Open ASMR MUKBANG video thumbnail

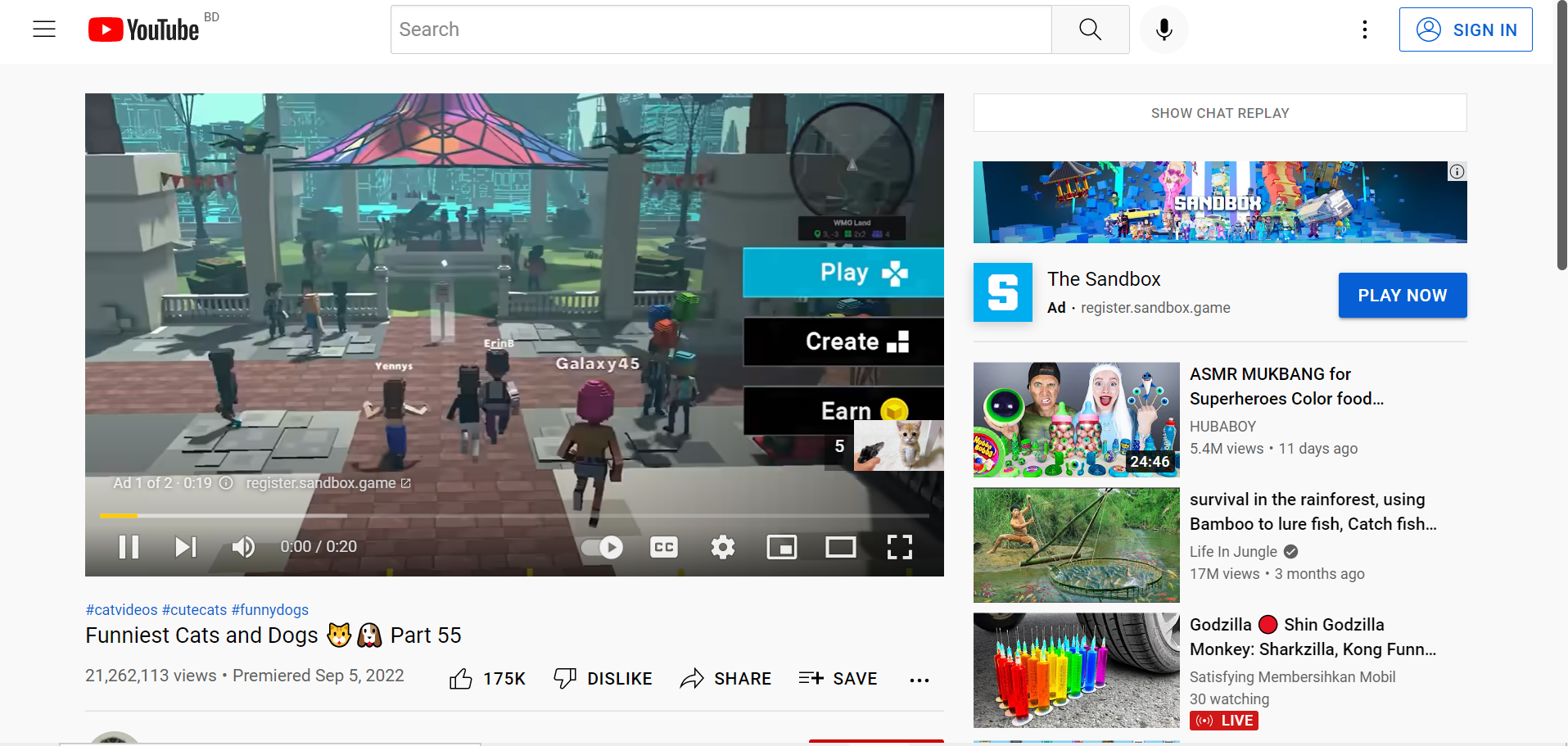click(1077, 419)
